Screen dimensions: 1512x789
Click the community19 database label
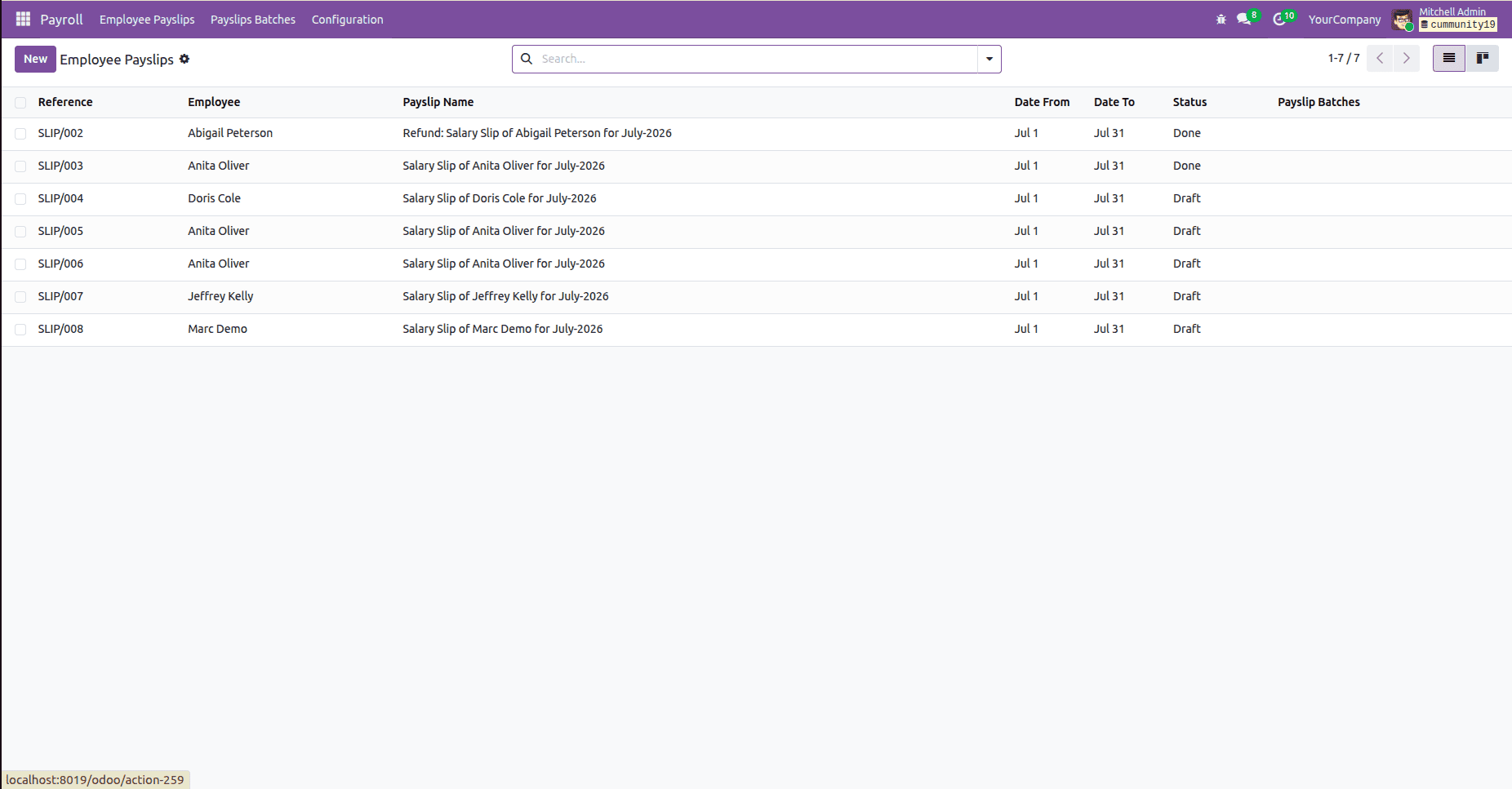pos(1458,24)
